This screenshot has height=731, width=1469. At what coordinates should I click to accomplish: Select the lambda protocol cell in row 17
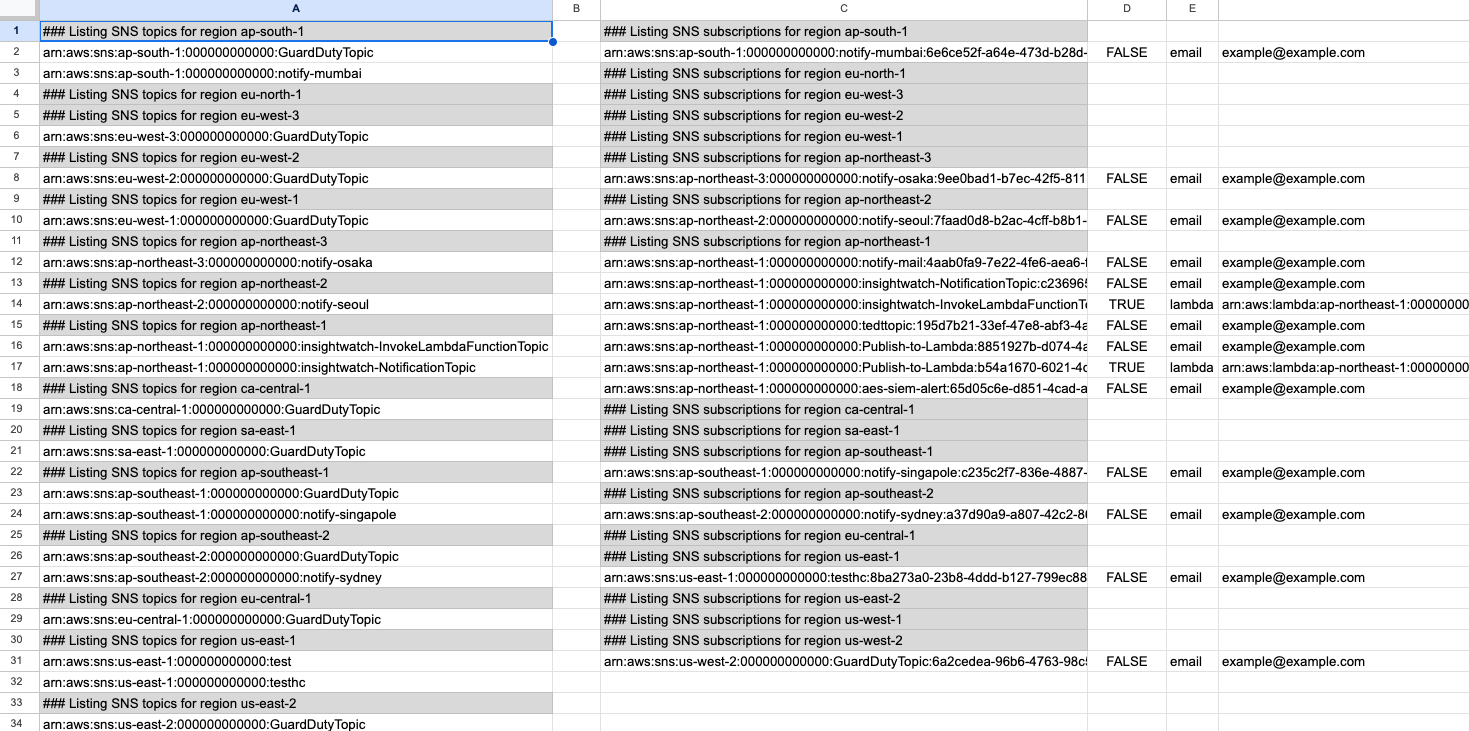[x=1191, y=367]
